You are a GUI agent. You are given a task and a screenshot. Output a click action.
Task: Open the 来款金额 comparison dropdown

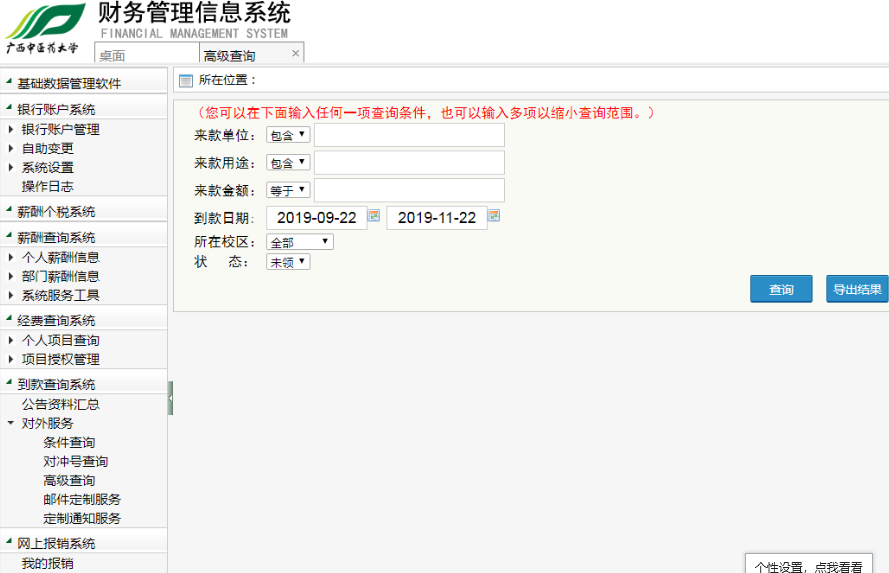[x=289, y=190]
